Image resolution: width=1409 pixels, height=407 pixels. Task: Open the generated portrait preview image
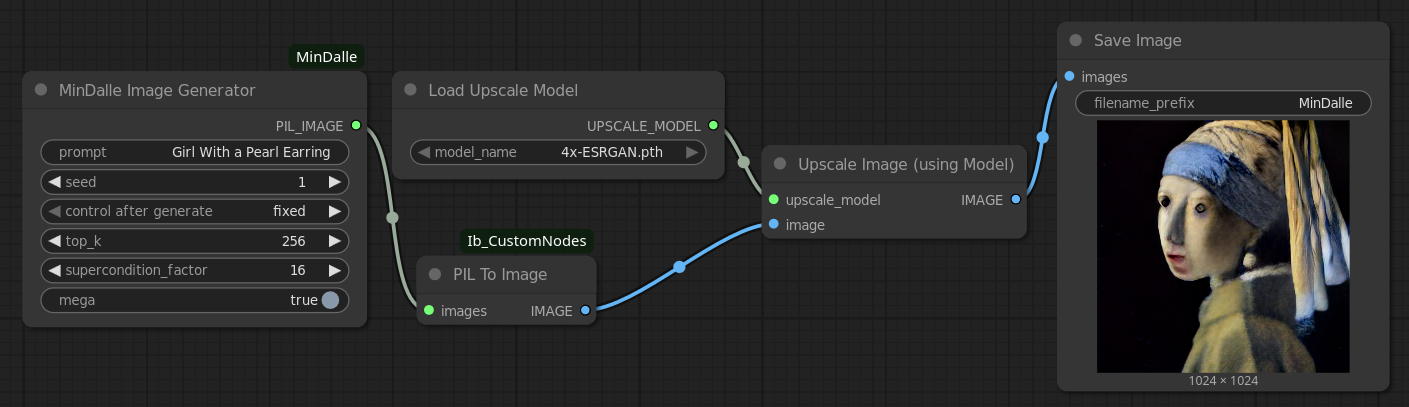point(1223,246)
